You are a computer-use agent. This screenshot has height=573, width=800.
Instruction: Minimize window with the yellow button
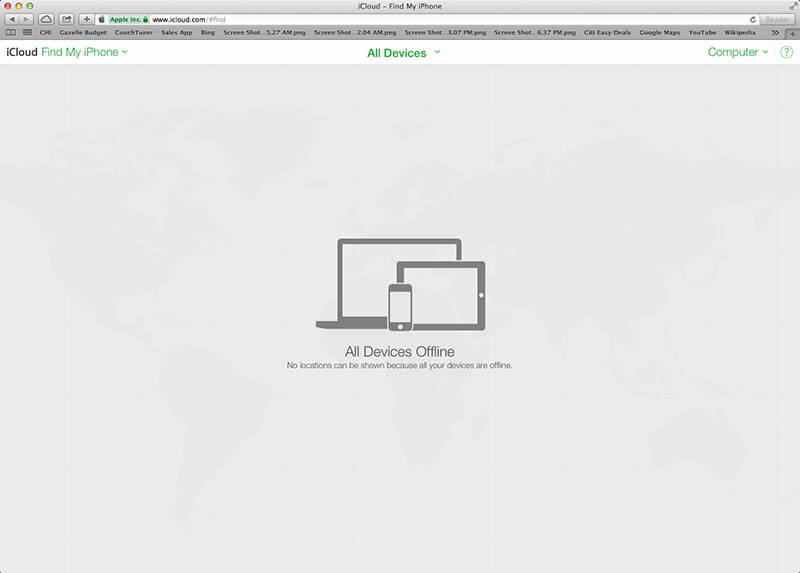tap(19, 6)
